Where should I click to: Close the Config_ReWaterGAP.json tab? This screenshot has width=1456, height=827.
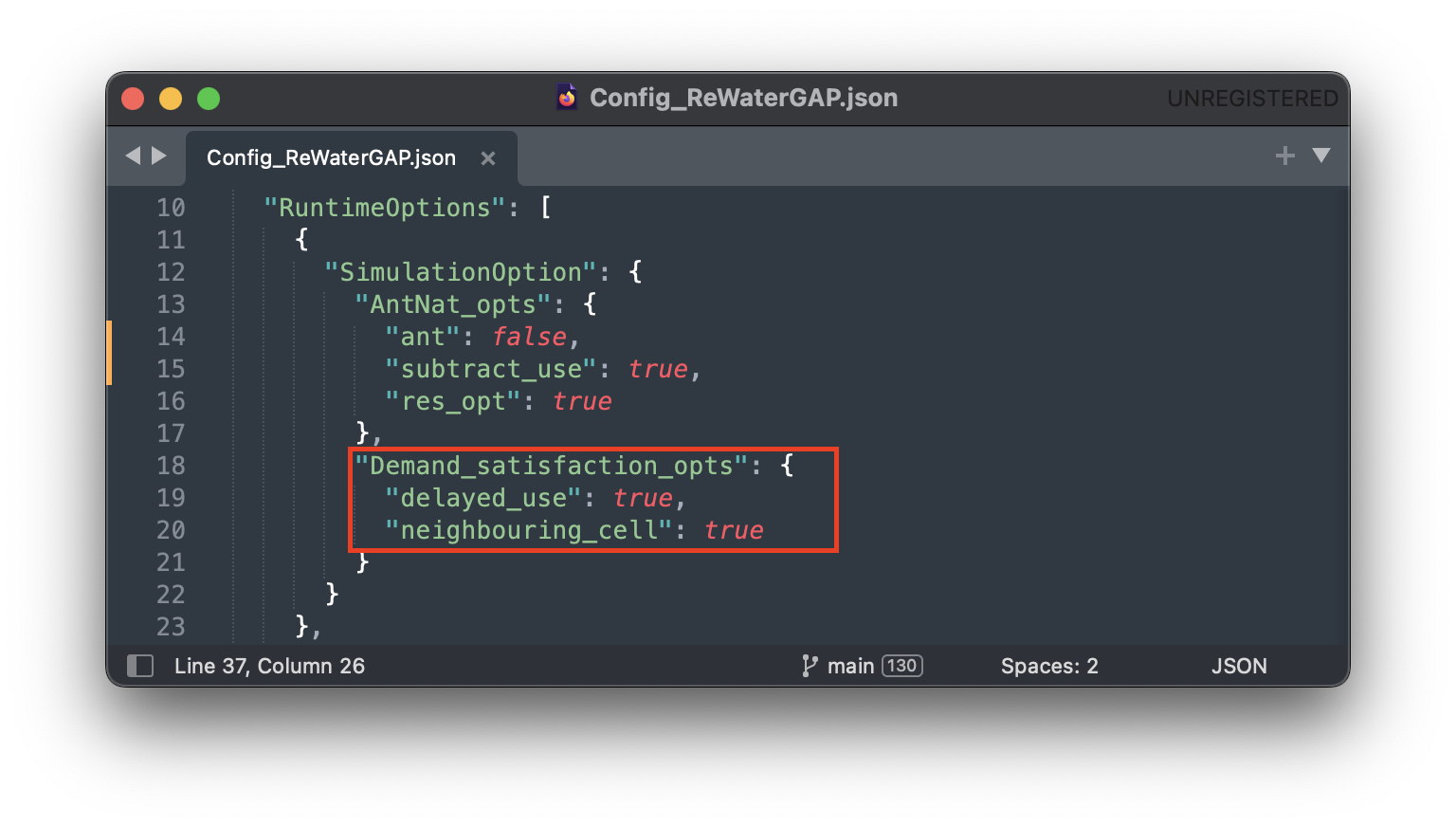488,158
